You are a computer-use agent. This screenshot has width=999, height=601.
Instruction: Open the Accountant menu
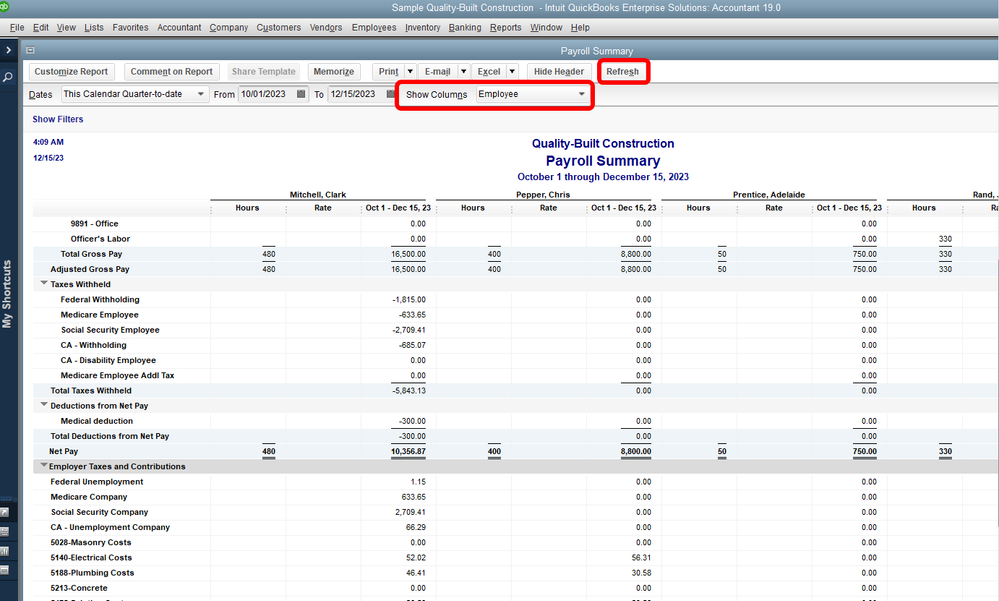pos(179,27)
